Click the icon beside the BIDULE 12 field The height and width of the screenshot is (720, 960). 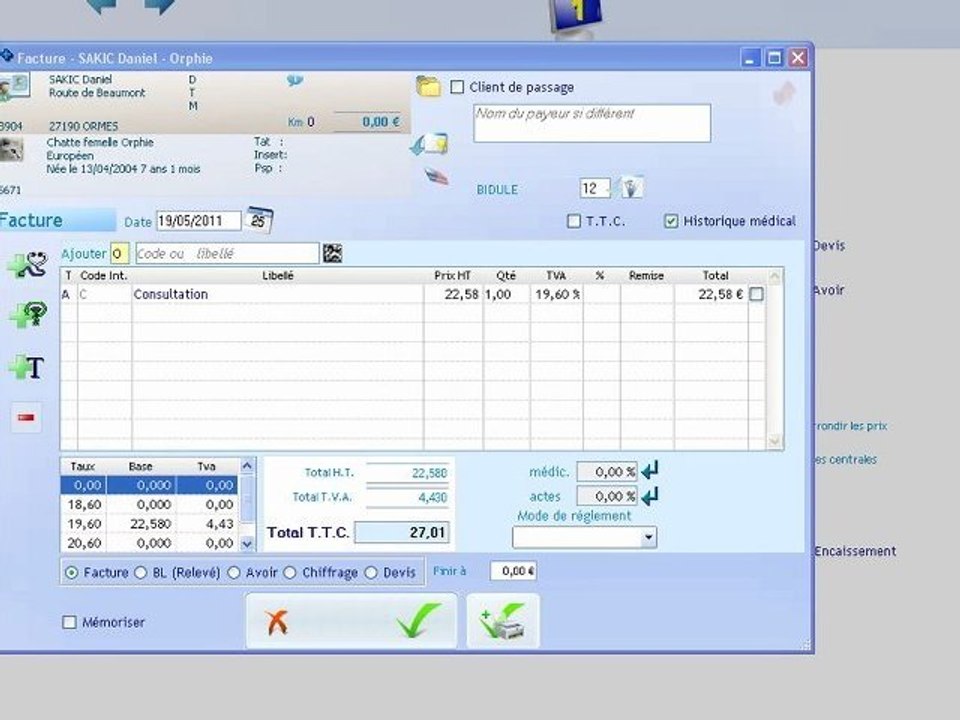pos(632,187)
